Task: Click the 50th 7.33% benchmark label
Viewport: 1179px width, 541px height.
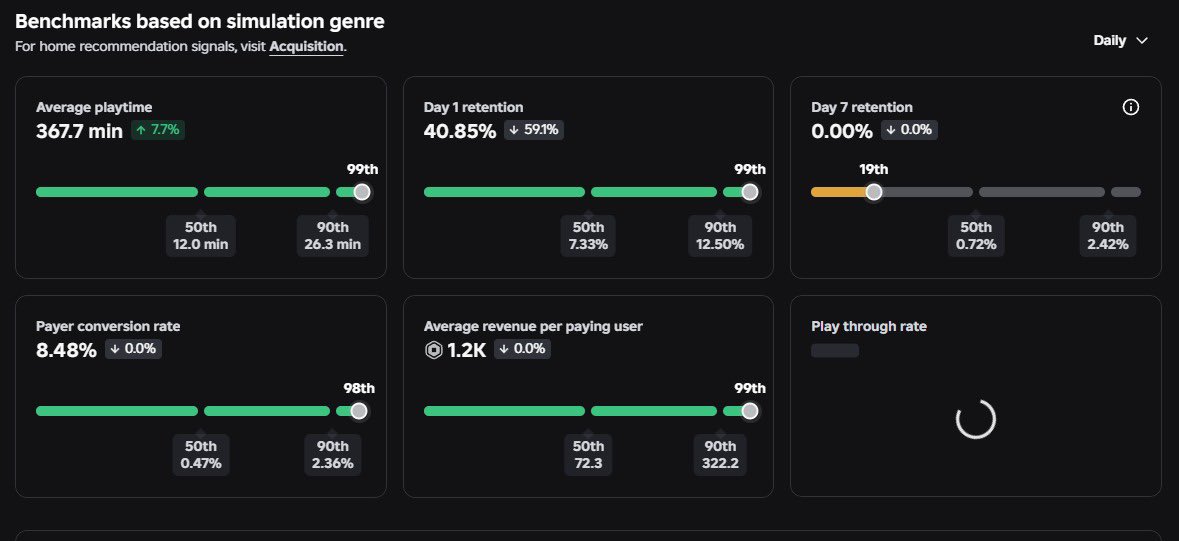Action: point(588,236)
